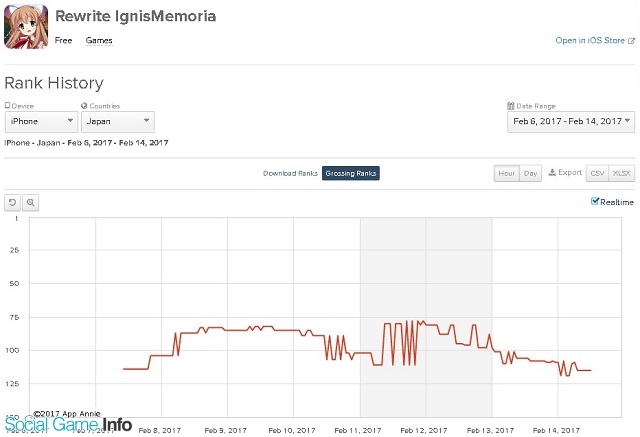Switch chart granularity to Day
This screenshot has height=437, width=640.
click(530, 173)
